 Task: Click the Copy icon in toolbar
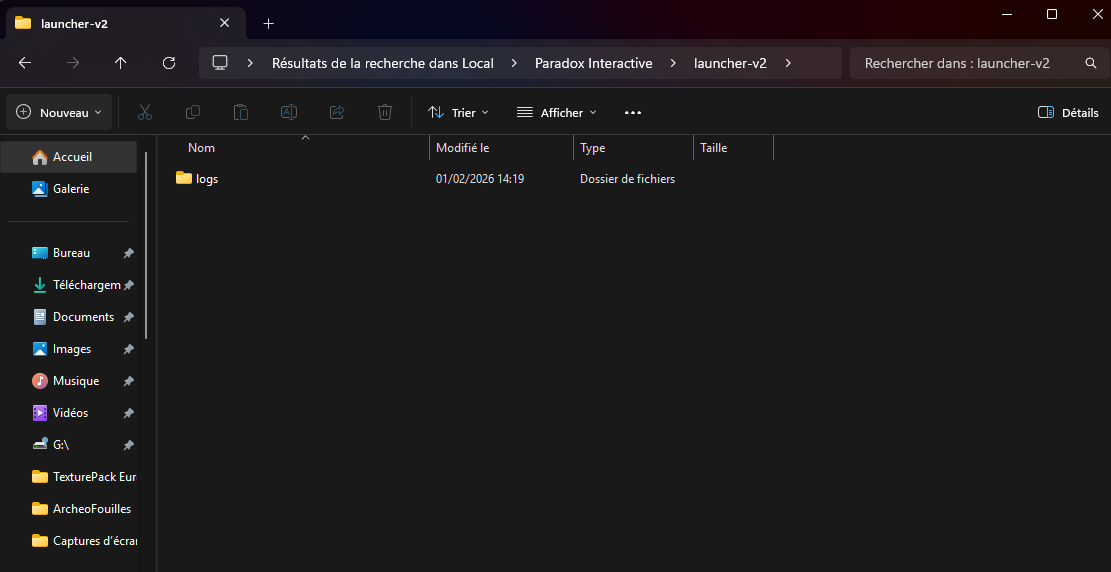[193, 112]
